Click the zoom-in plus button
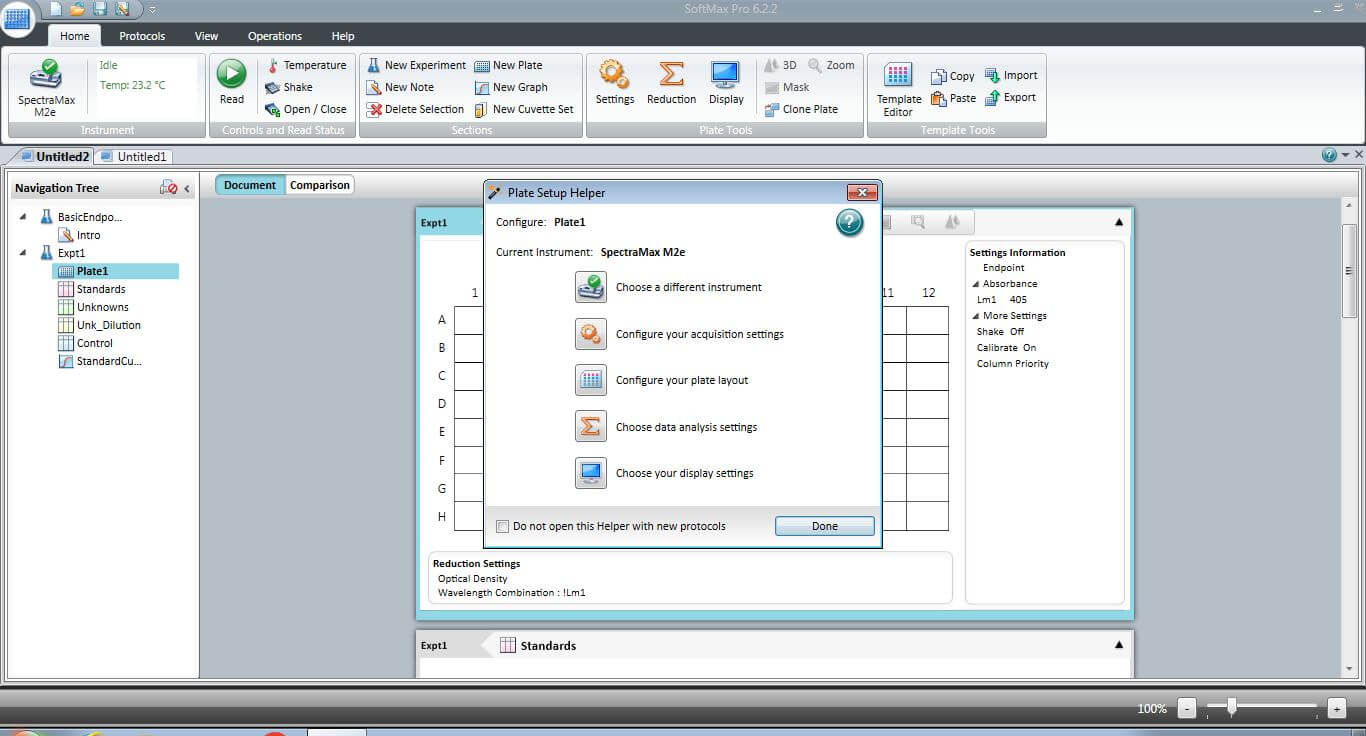This screenshot has width=1366, height=736. [x=1336, y=708]
